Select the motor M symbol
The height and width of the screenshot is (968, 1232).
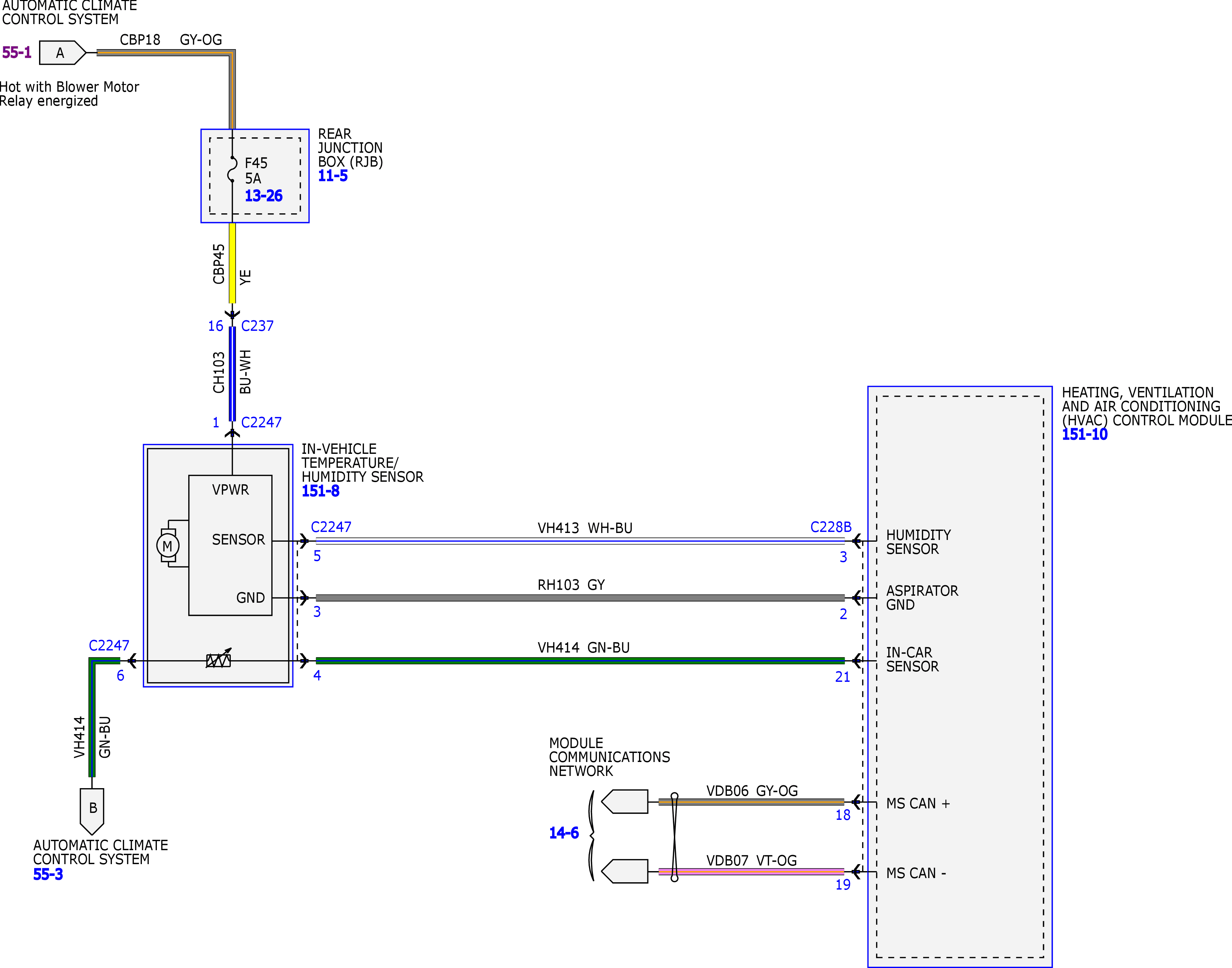[x=168, y=546]
